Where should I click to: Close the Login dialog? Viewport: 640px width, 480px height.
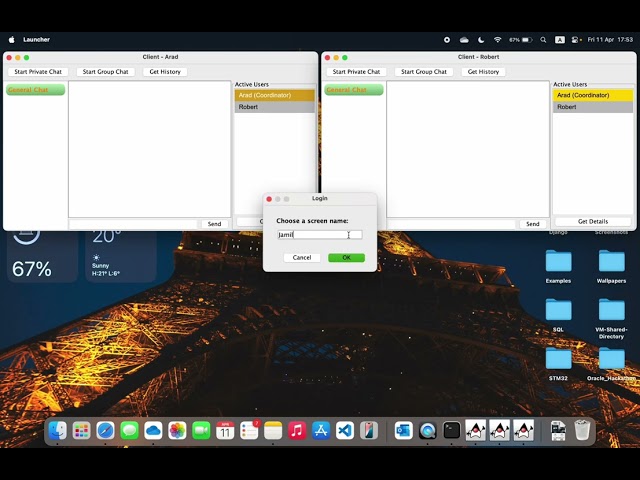coord(269,199)
